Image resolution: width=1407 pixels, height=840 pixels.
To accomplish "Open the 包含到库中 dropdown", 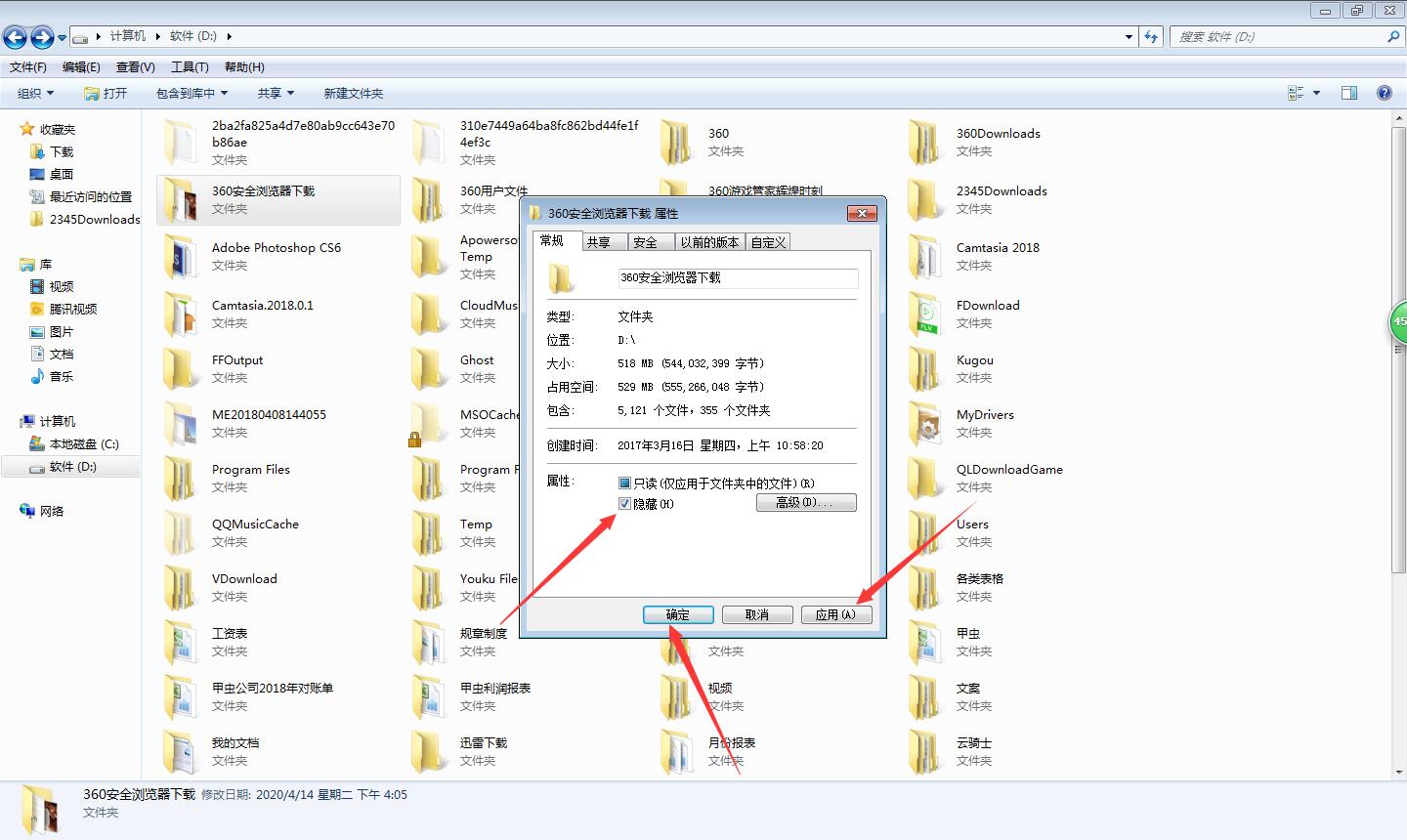I will [192, 93].
